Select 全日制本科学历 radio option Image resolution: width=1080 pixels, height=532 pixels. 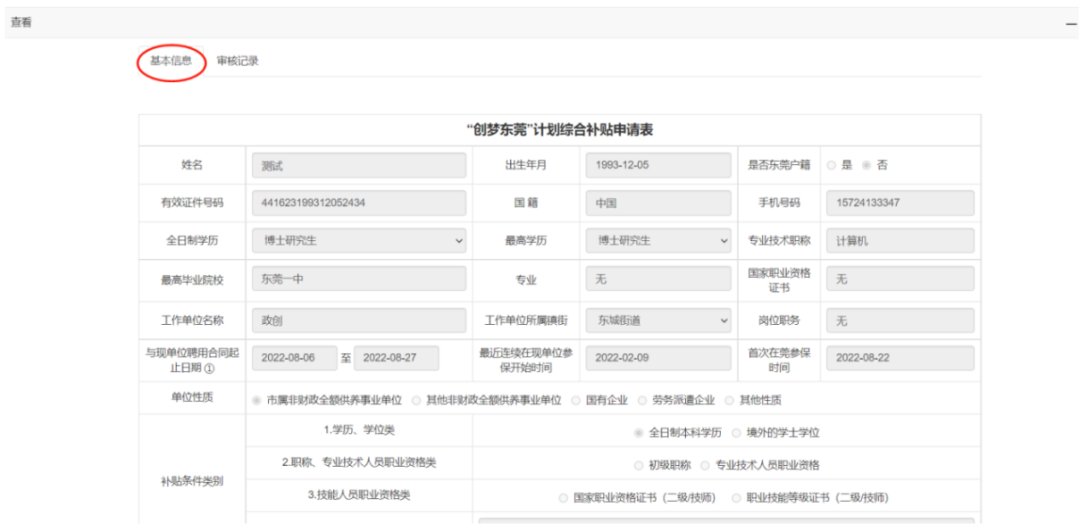pyautogui.click(x=638, y=433)
